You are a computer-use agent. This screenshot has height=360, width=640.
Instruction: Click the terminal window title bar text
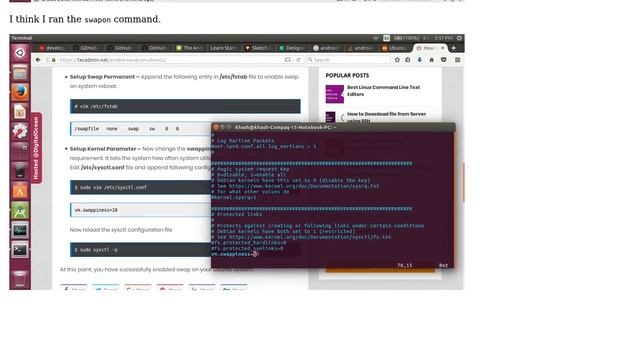[x=285, y=127]
